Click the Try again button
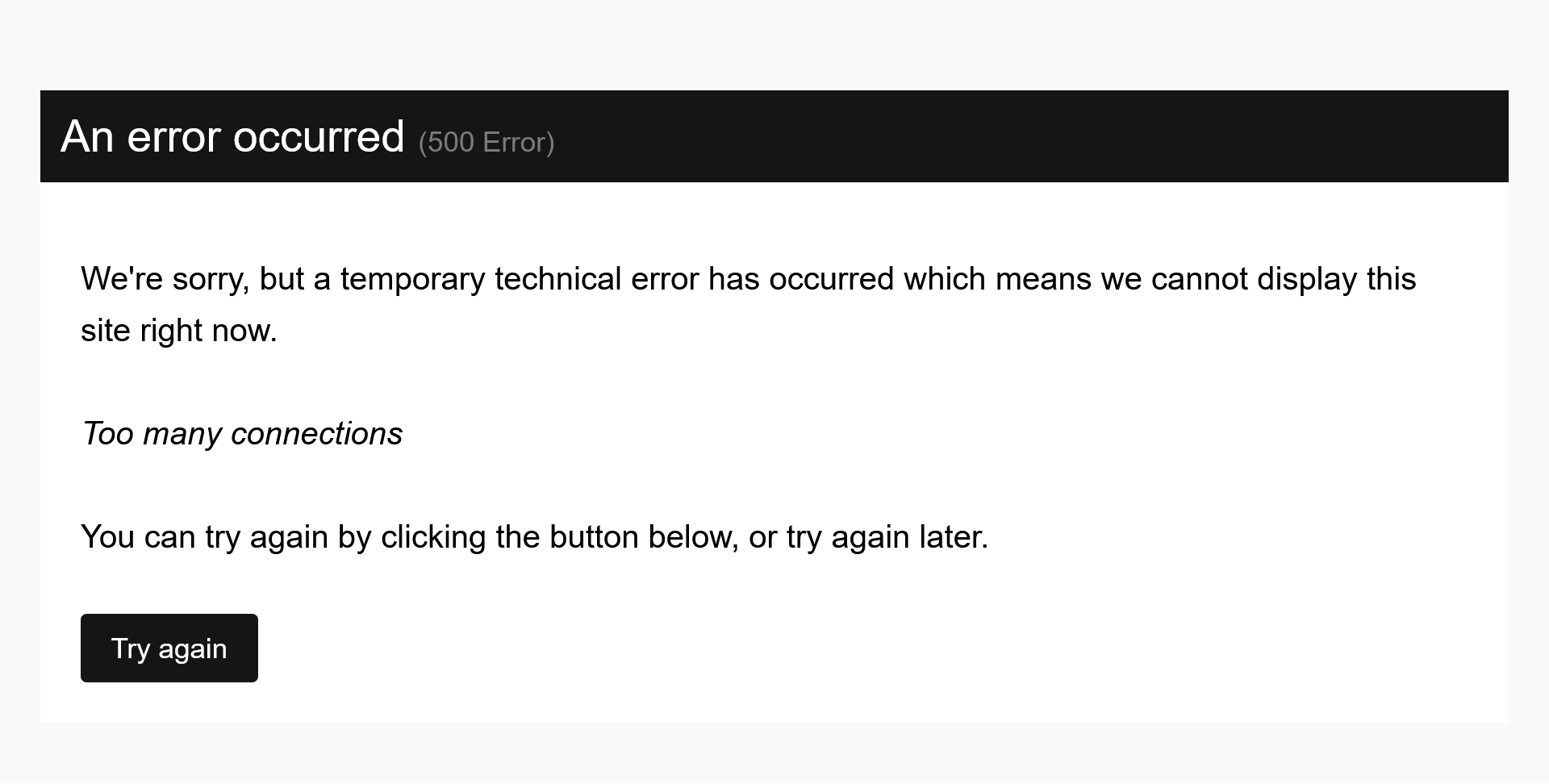The width and height of the screenshot is (1549, 784). [x=169, y=648]
